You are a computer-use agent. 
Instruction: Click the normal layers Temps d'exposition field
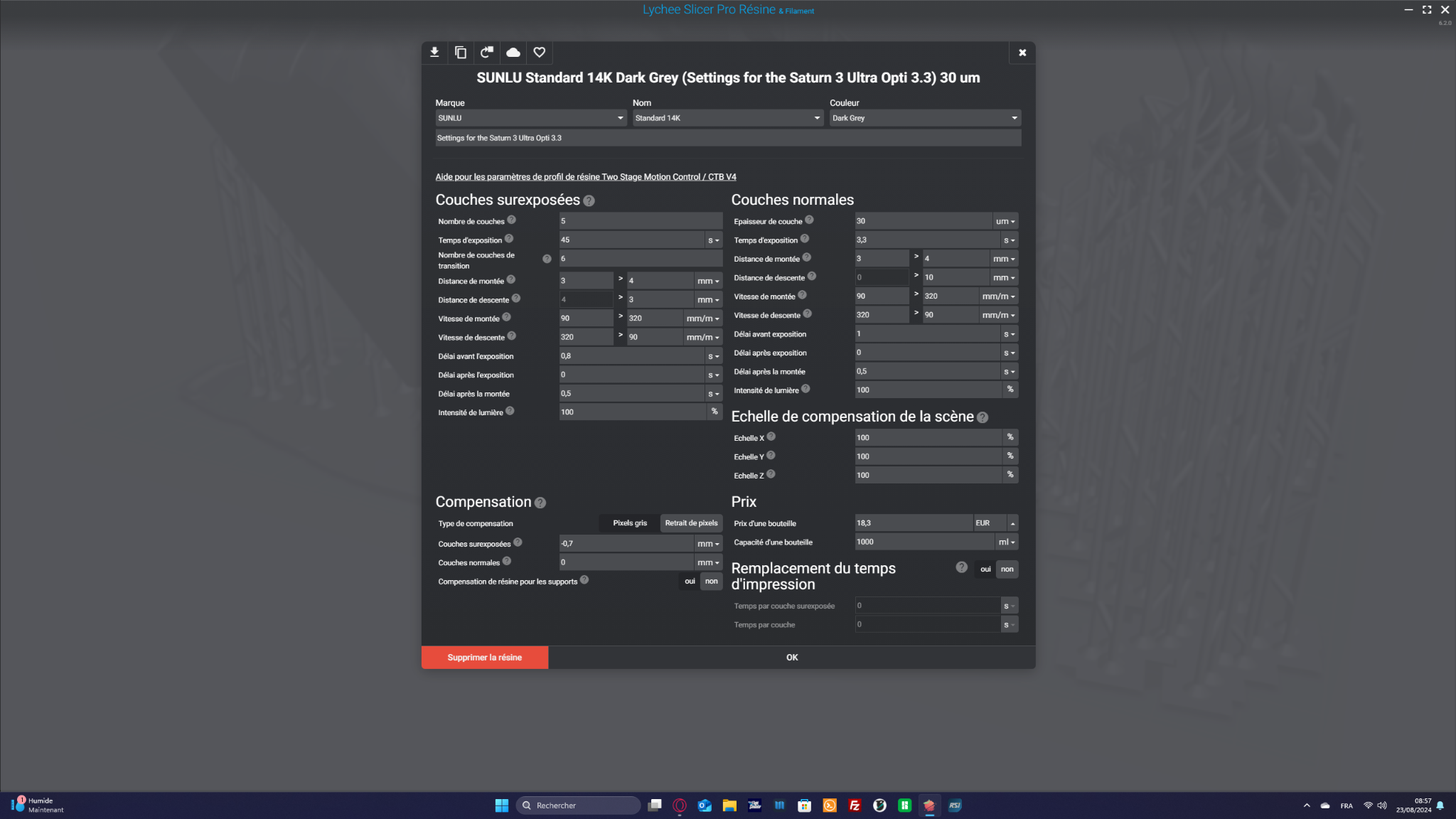click(927, 240)
